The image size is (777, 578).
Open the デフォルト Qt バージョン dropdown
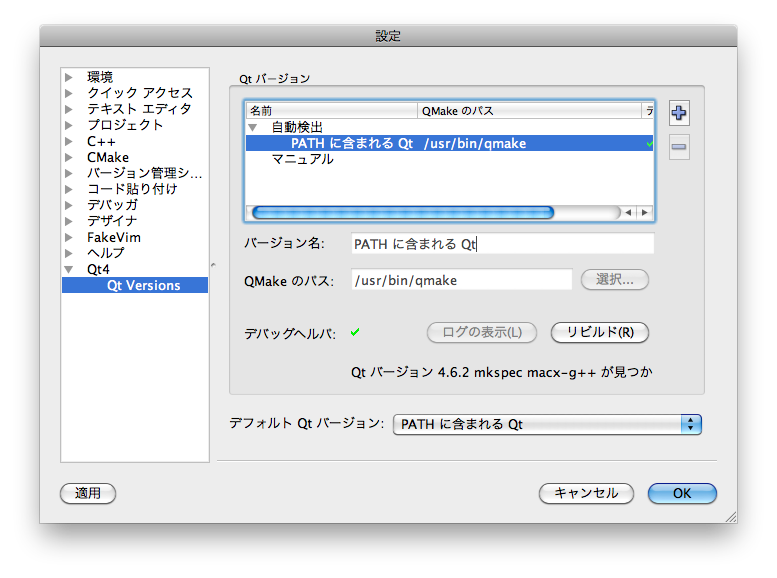click(x=547, y=424)
